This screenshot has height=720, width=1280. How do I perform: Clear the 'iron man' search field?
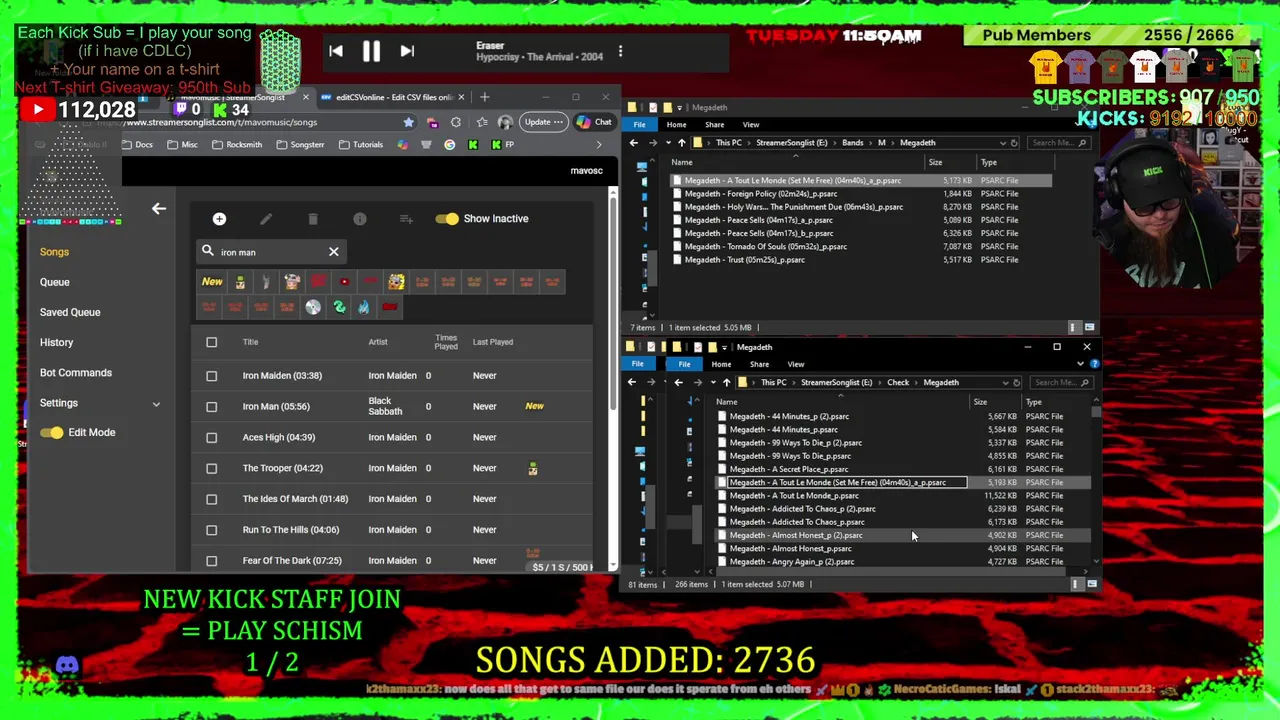coord(334,252)
